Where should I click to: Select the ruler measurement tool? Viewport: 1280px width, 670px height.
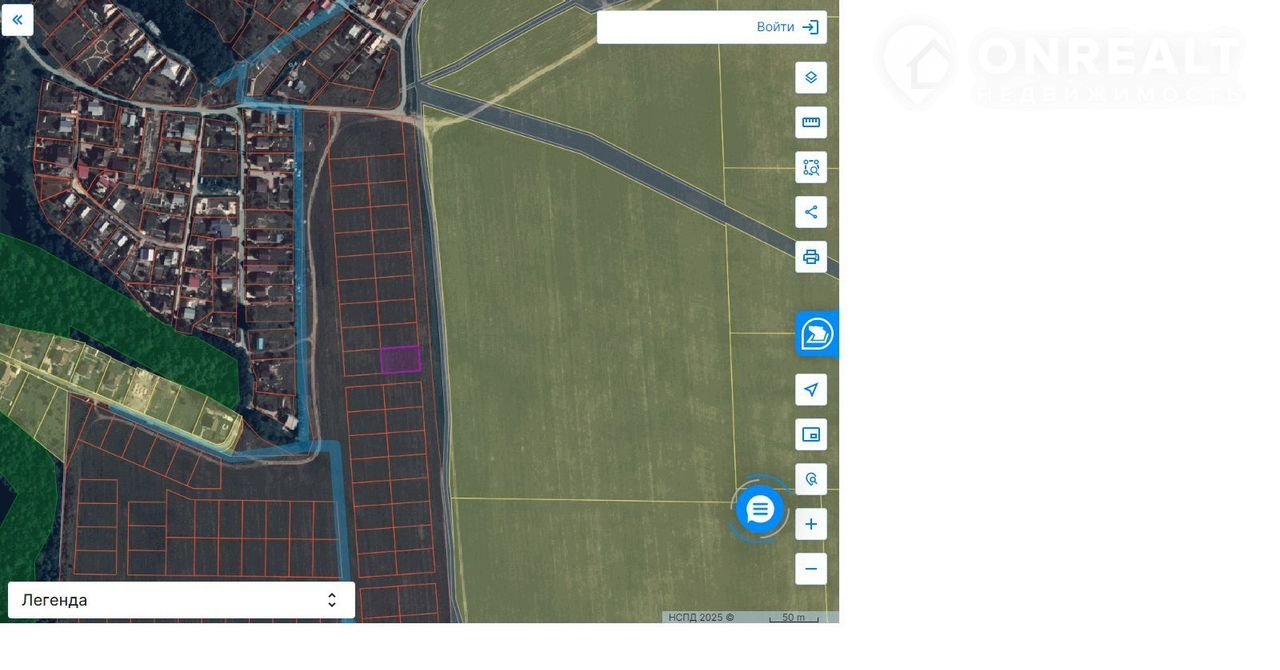pyautogui.click(x=811, y=122)
